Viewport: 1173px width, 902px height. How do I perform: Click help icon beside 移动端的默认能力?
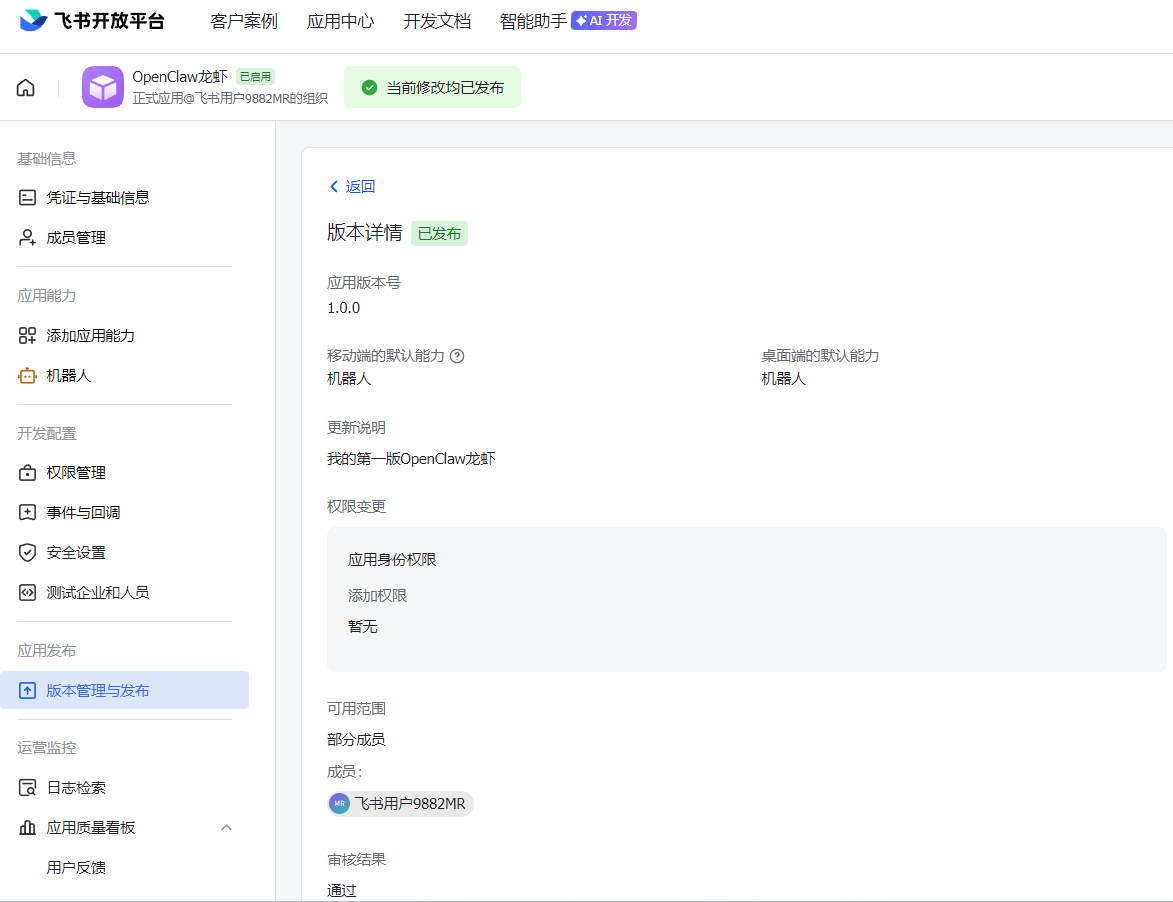(457, 356)
